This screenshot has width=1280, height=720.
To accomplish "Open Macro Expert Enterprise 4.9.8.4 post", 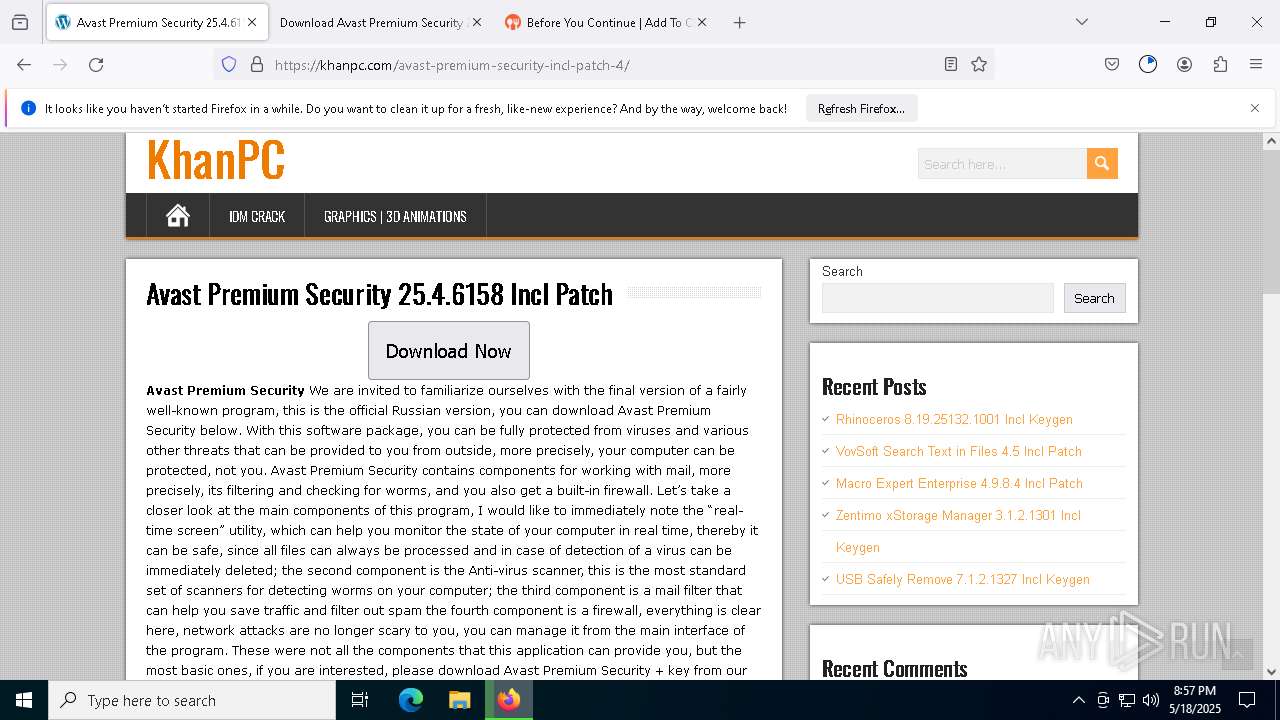I will coord(959,483).
